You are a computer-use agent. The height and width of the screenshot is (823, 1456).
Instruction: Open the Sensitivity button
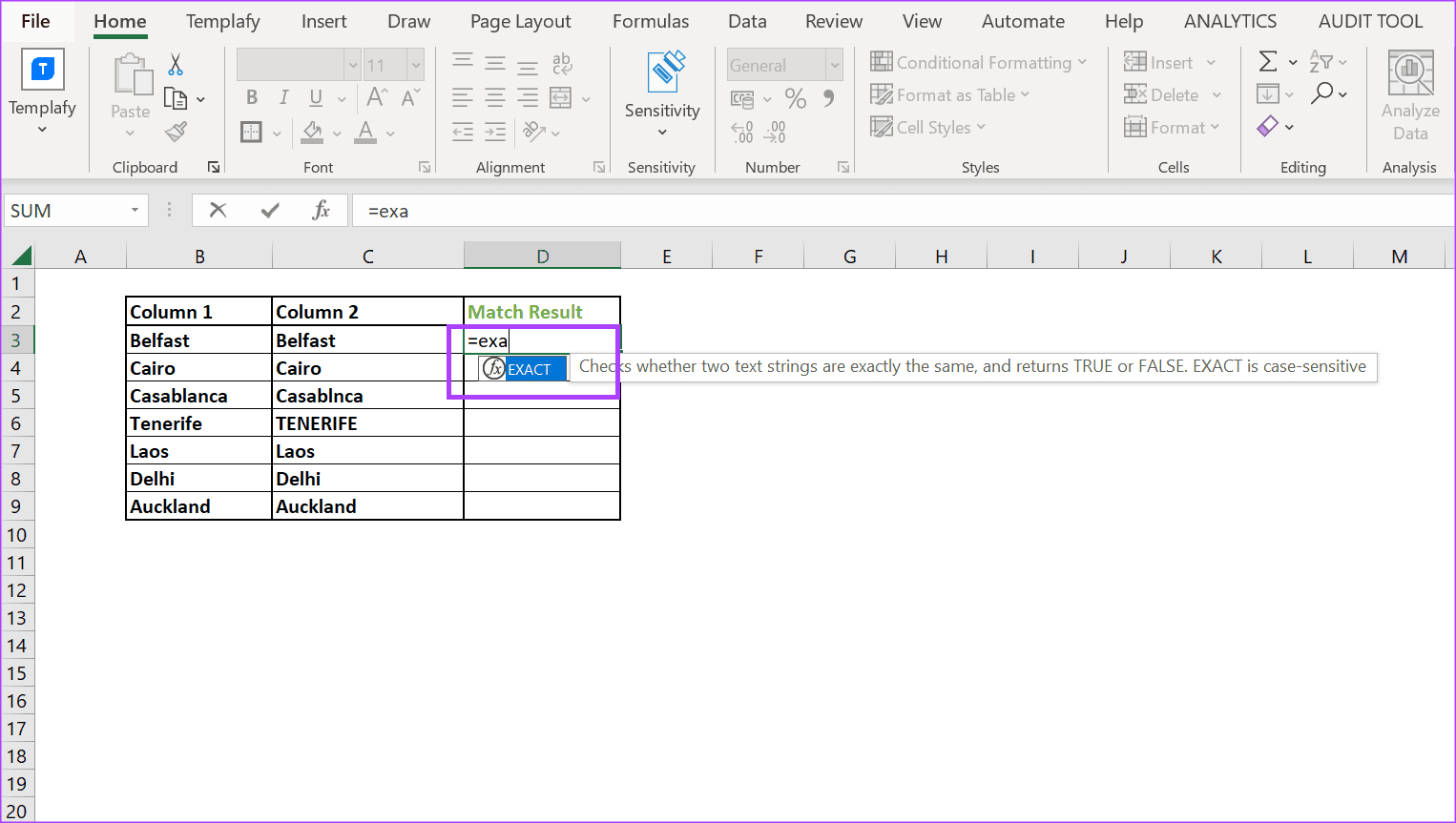(x=662, y=93)
